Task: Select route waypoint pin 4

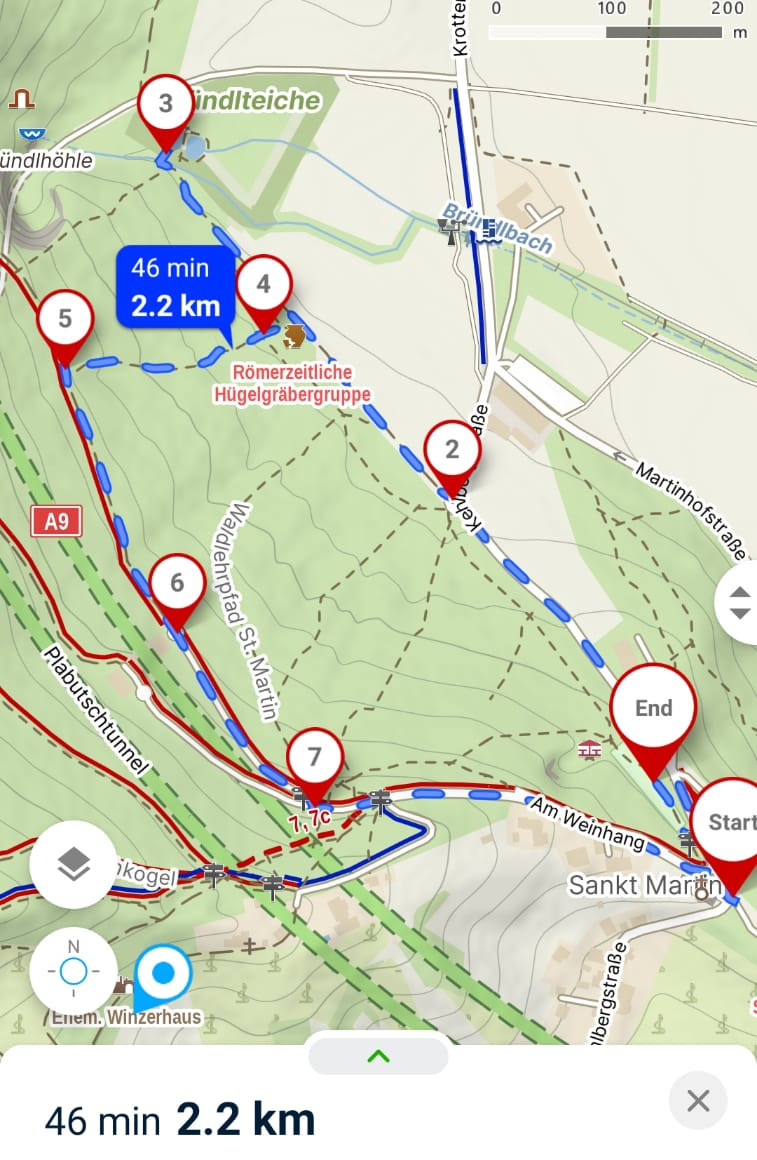Action: pos(264,291)
